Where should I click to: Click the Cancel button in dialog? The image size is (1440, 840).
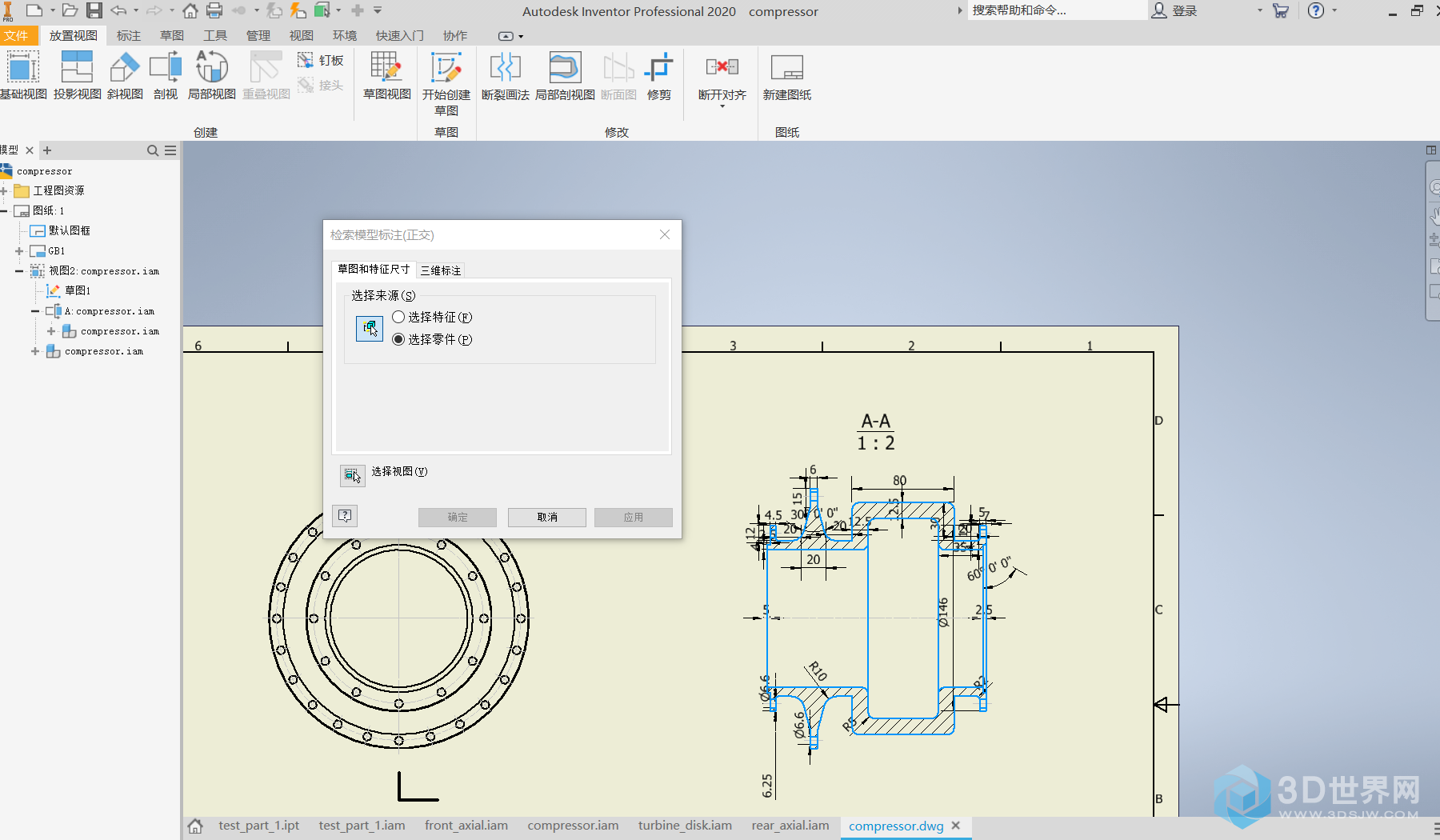coord(547,517)
